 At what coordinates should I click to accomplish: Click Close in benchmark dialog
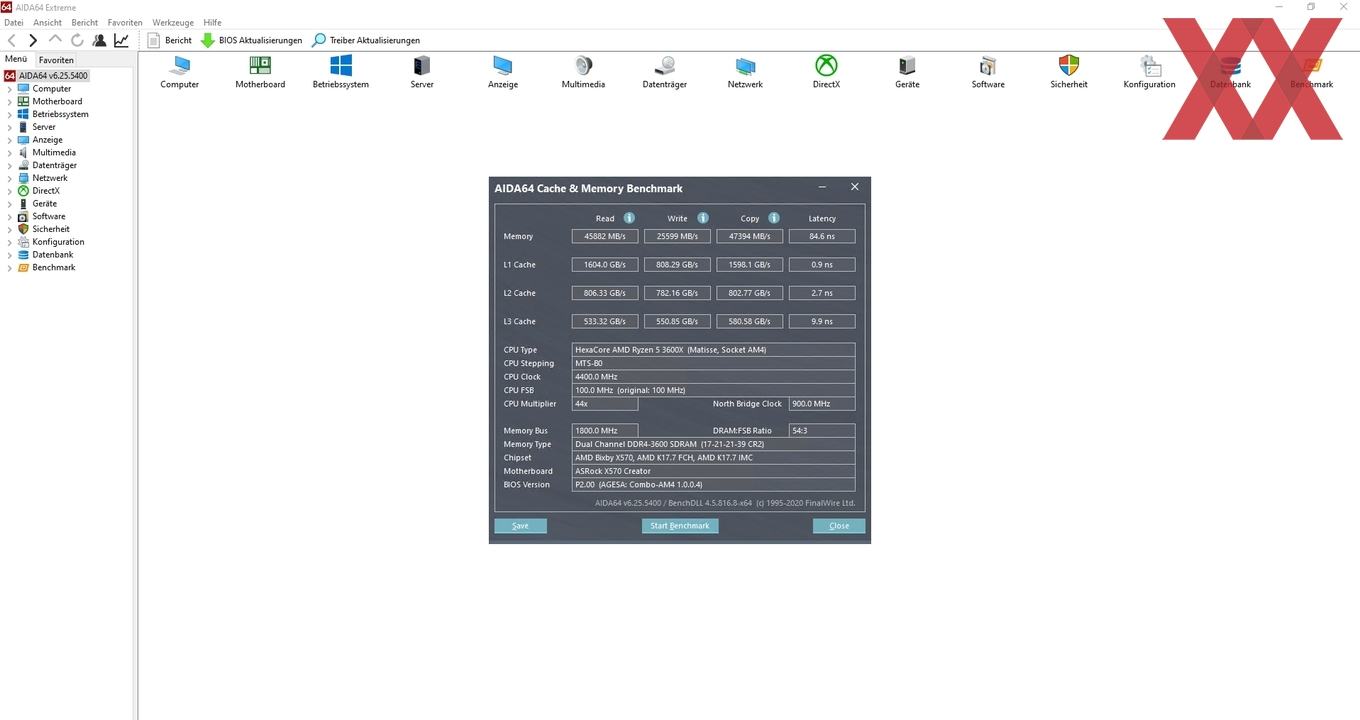tap(839, 525)
